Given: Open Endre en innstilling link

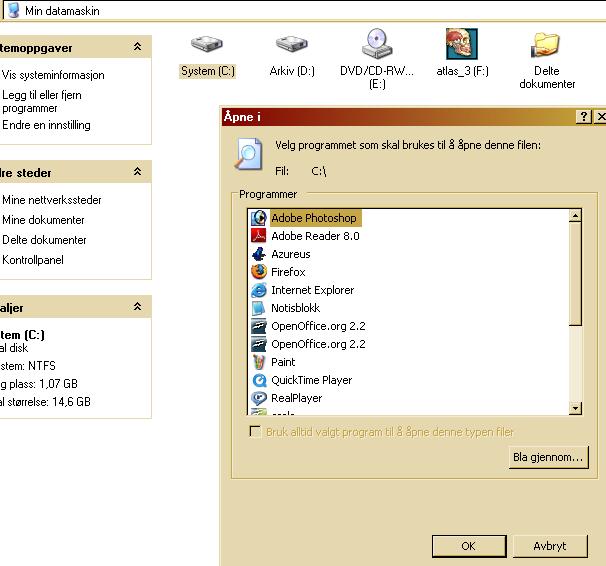Looking at the screenshot, I should pyautogui.click(x=46, y=125).
